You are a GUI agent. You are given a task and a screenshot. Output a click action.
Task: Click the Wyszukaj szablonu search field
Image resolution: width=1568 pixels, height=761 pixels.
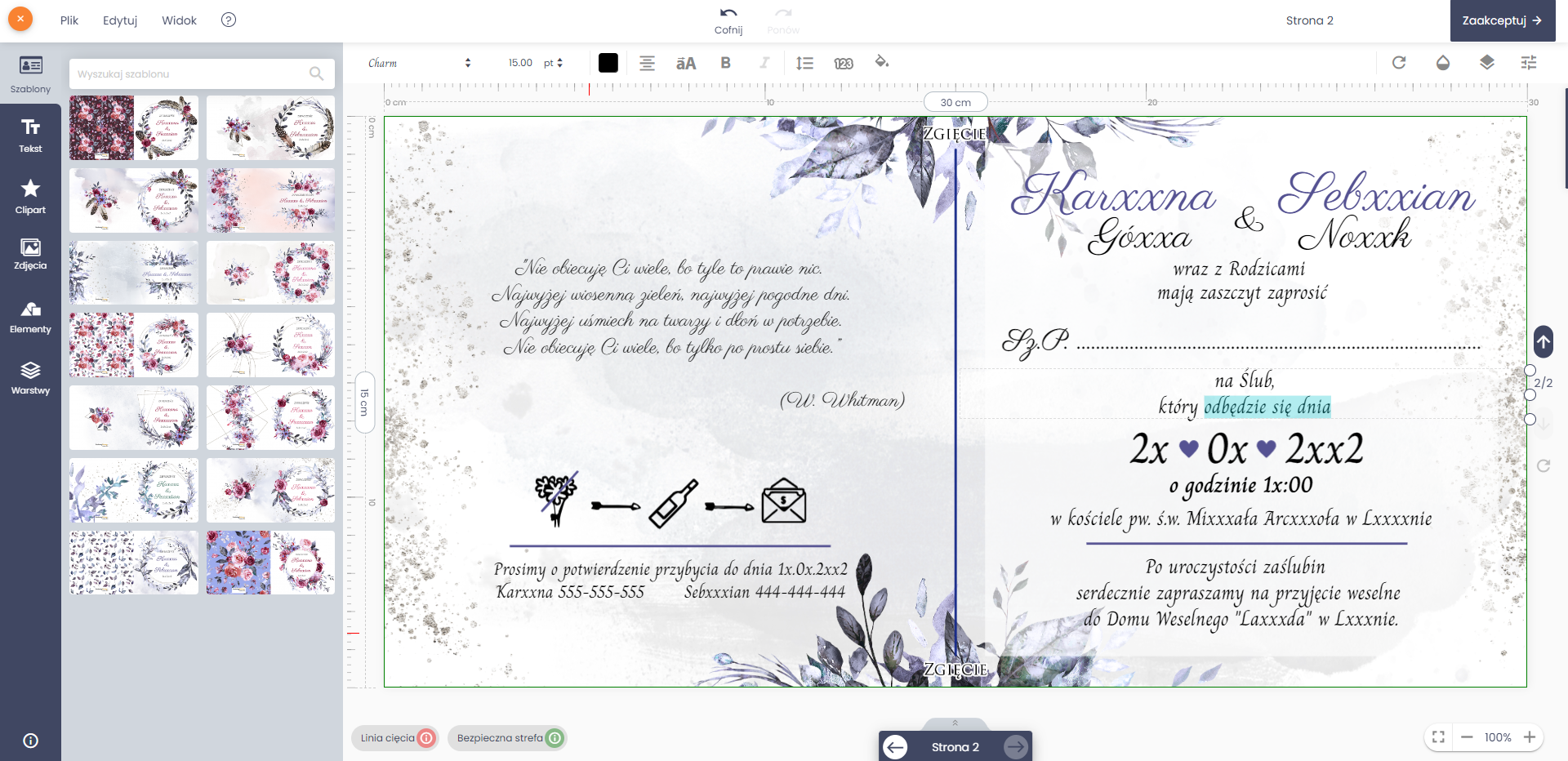coord(202,73)
